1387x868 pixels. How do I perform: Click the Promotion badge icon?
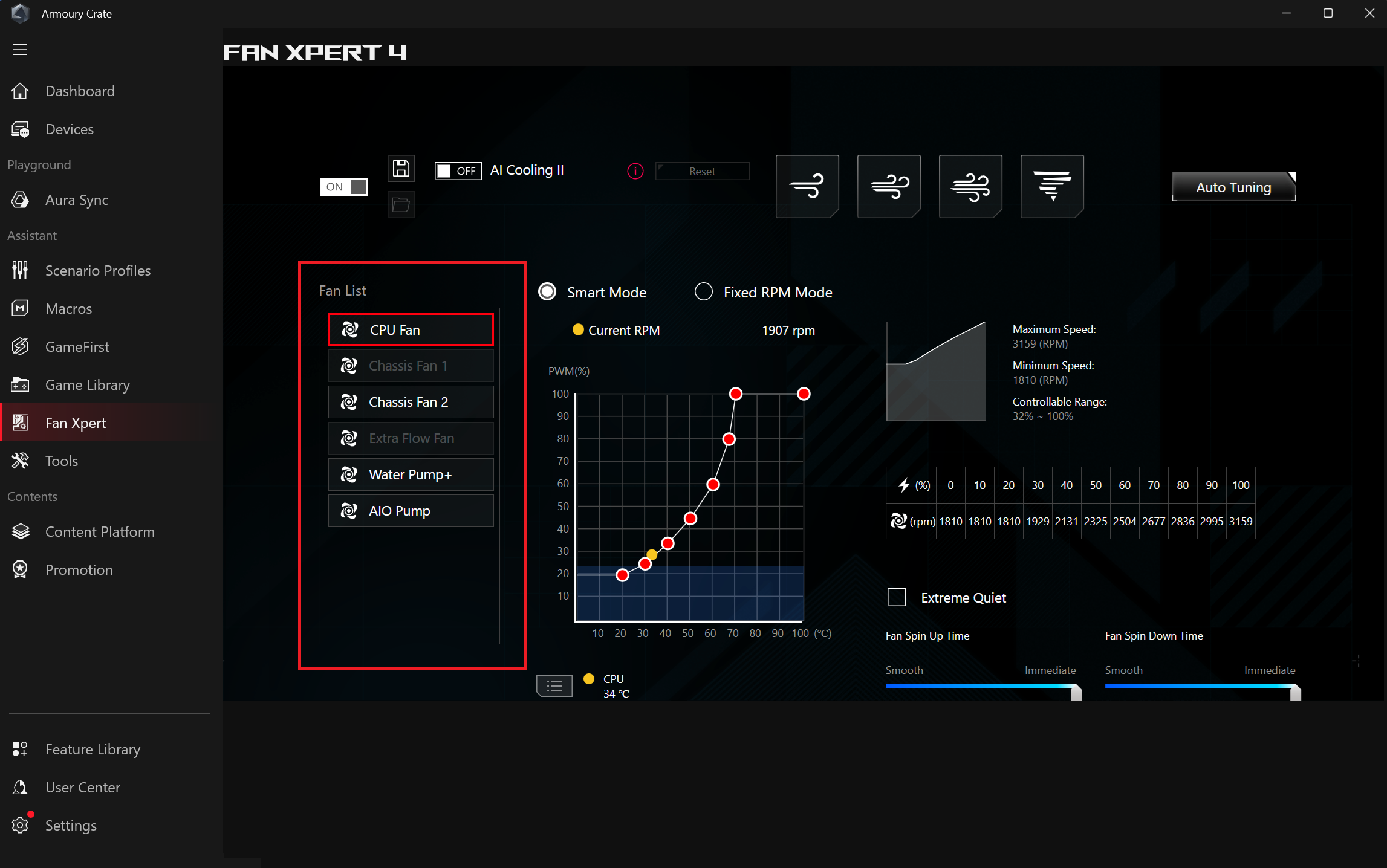pyautogui.click(x=20, y=569)
